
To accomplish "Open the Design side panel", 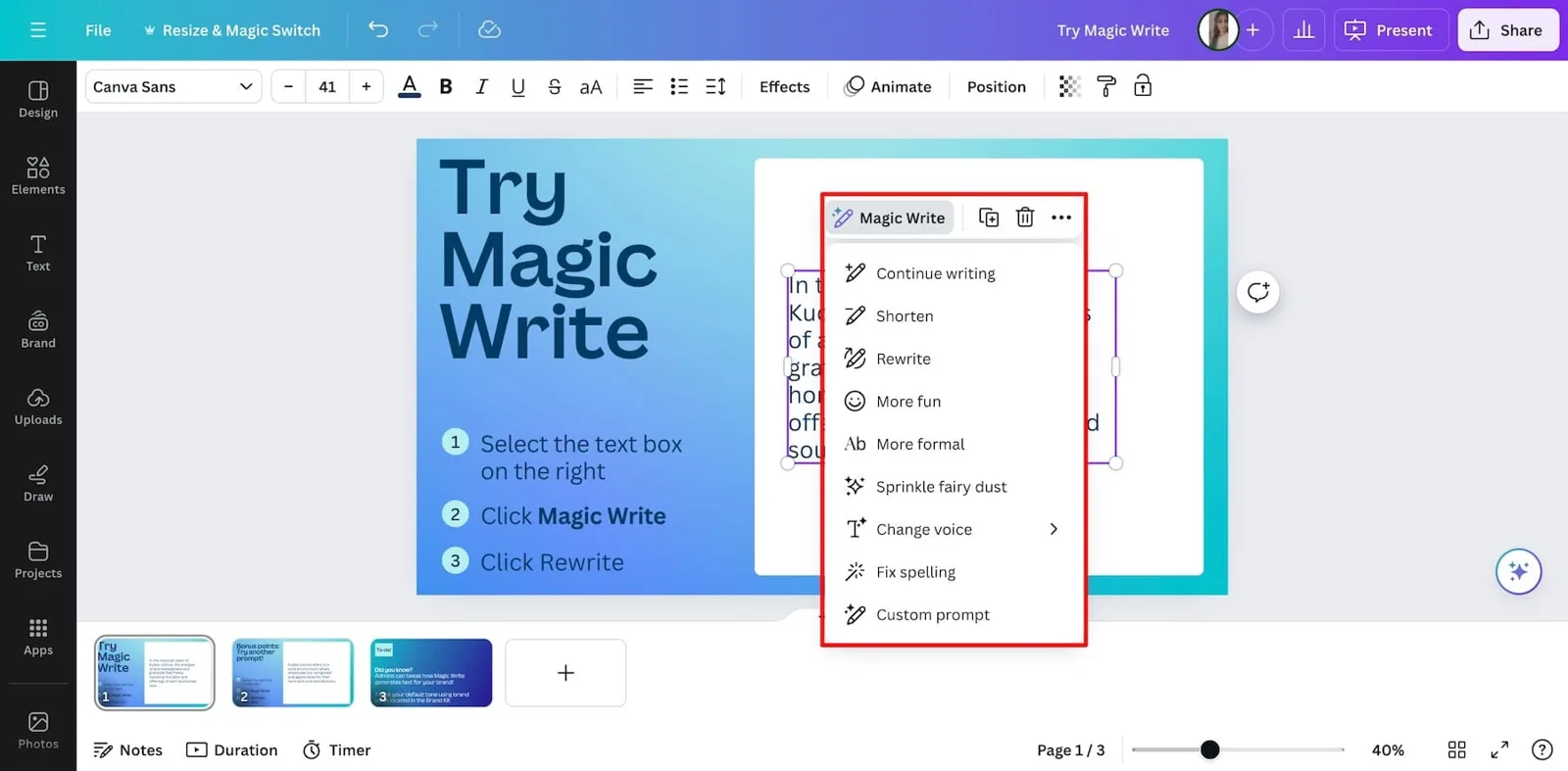I will point(38,99).
